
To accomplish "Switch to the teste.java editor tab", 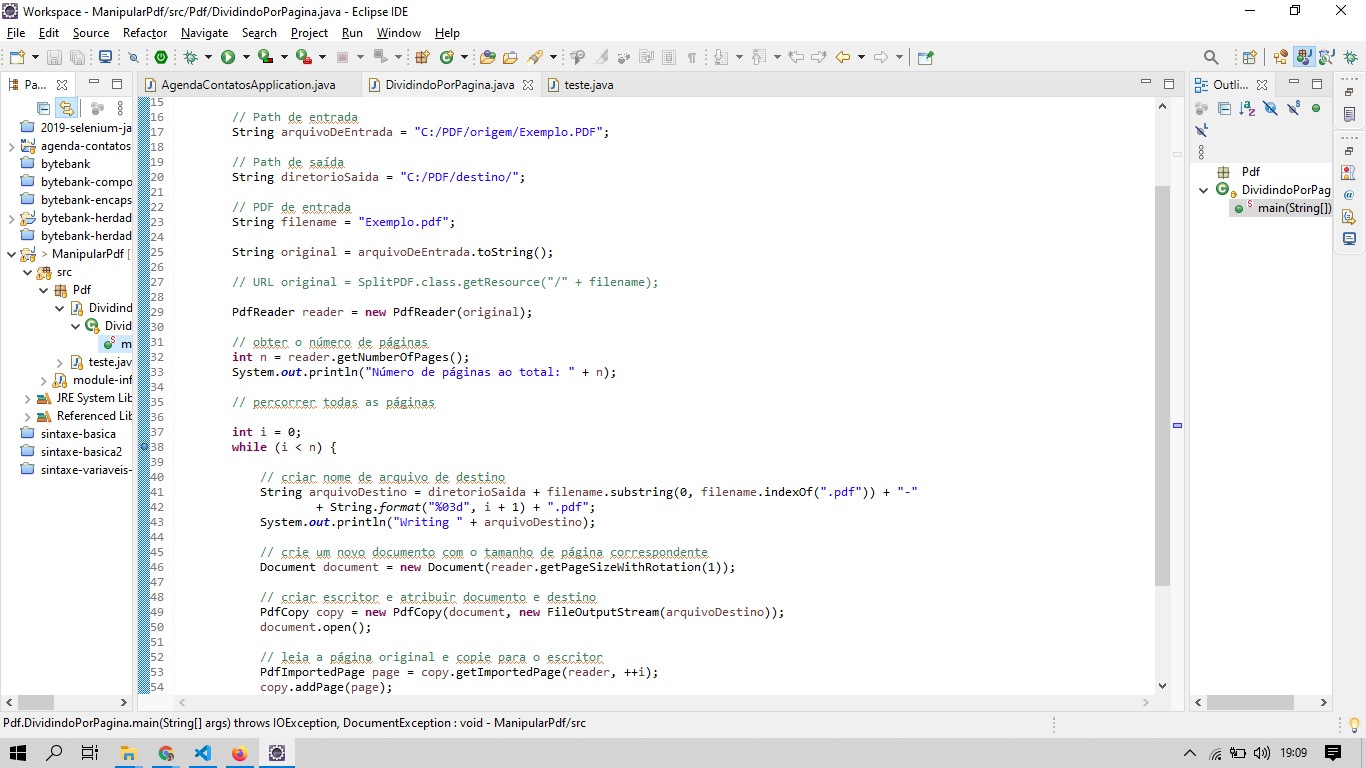I will pyautogui.click(x=588, y=85).
